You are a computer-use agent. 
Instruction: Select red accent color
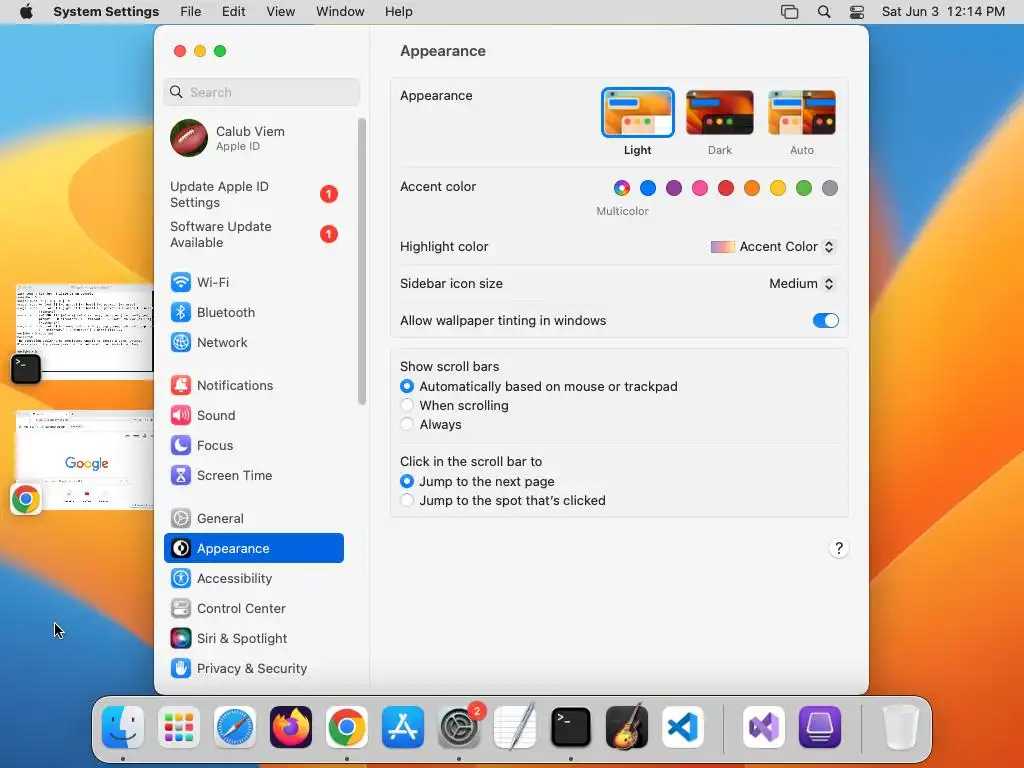(726, 188)
